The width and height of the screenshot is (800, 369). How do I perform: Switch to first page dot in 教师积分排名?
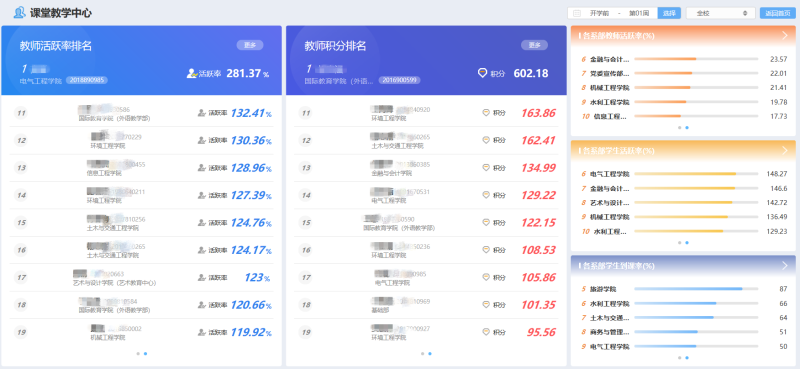[x=422, y=353]
